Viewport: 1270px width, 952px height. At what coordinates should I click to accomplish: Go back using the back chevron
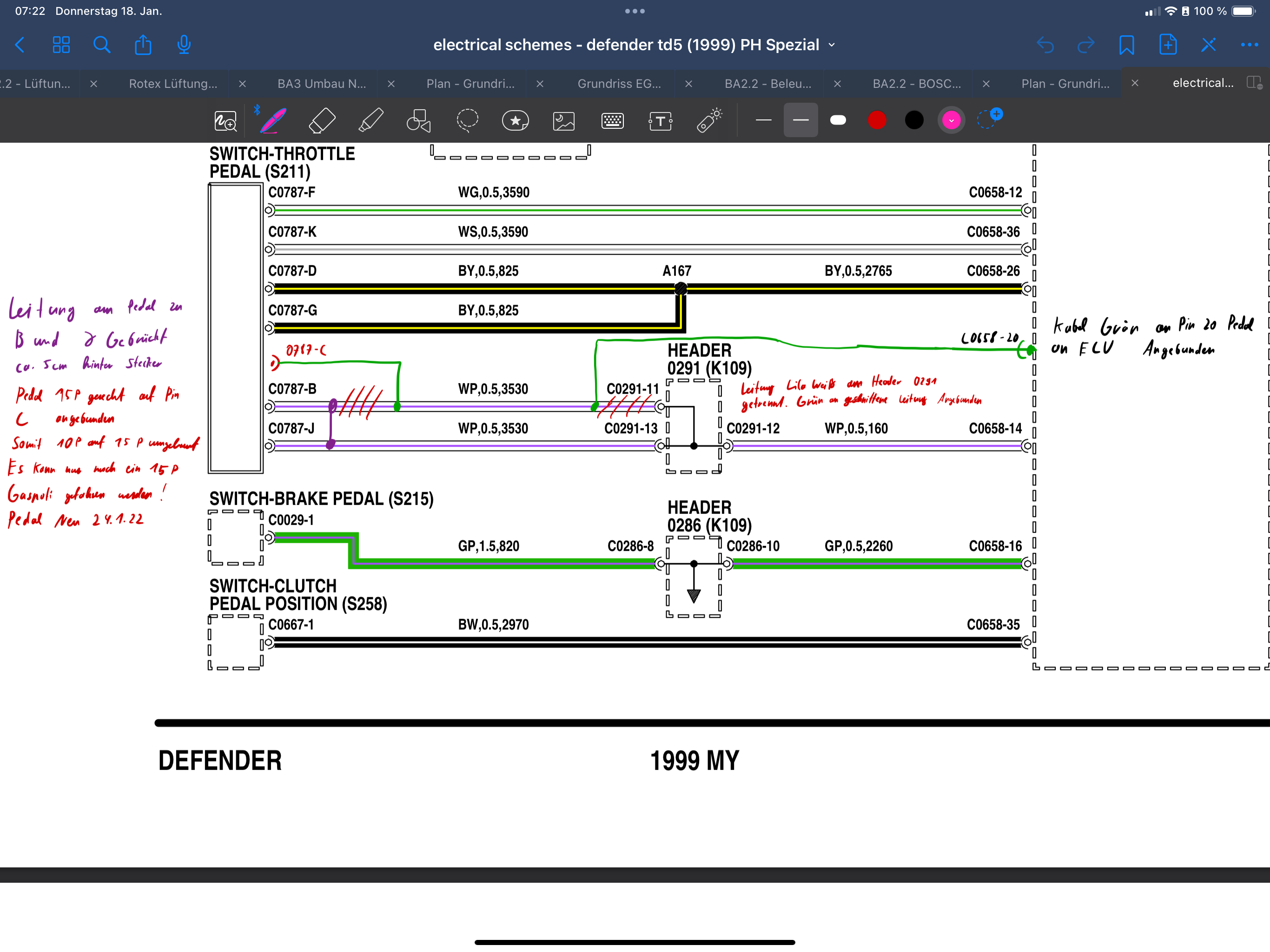point(20,45)
